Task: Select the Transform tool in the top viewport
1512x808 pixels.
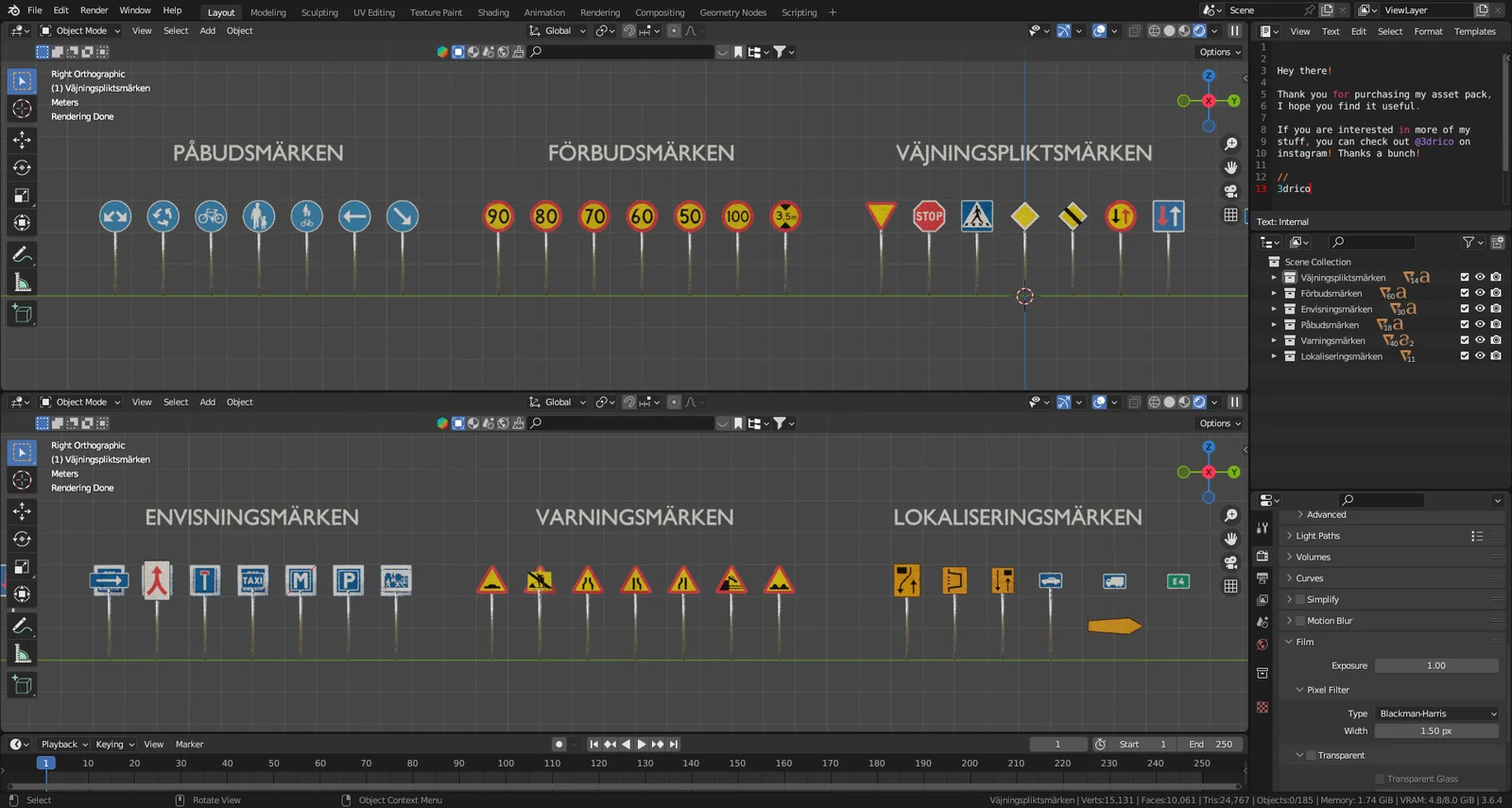Action: point(22,223)
